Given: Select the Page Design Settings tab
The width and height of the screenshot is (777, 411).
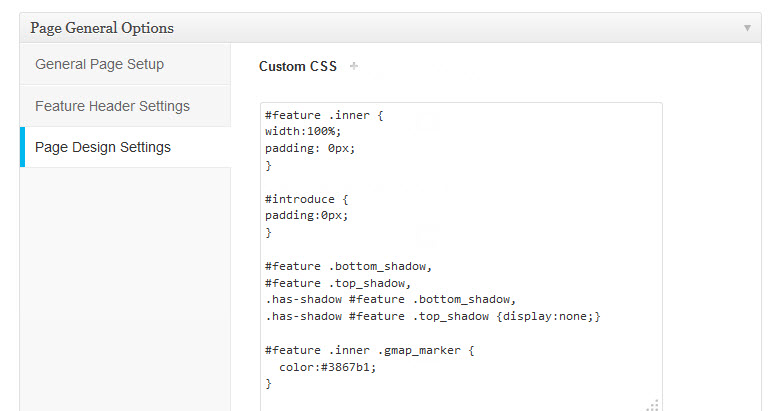Looking at the screenshot, I should click(102, 147).
